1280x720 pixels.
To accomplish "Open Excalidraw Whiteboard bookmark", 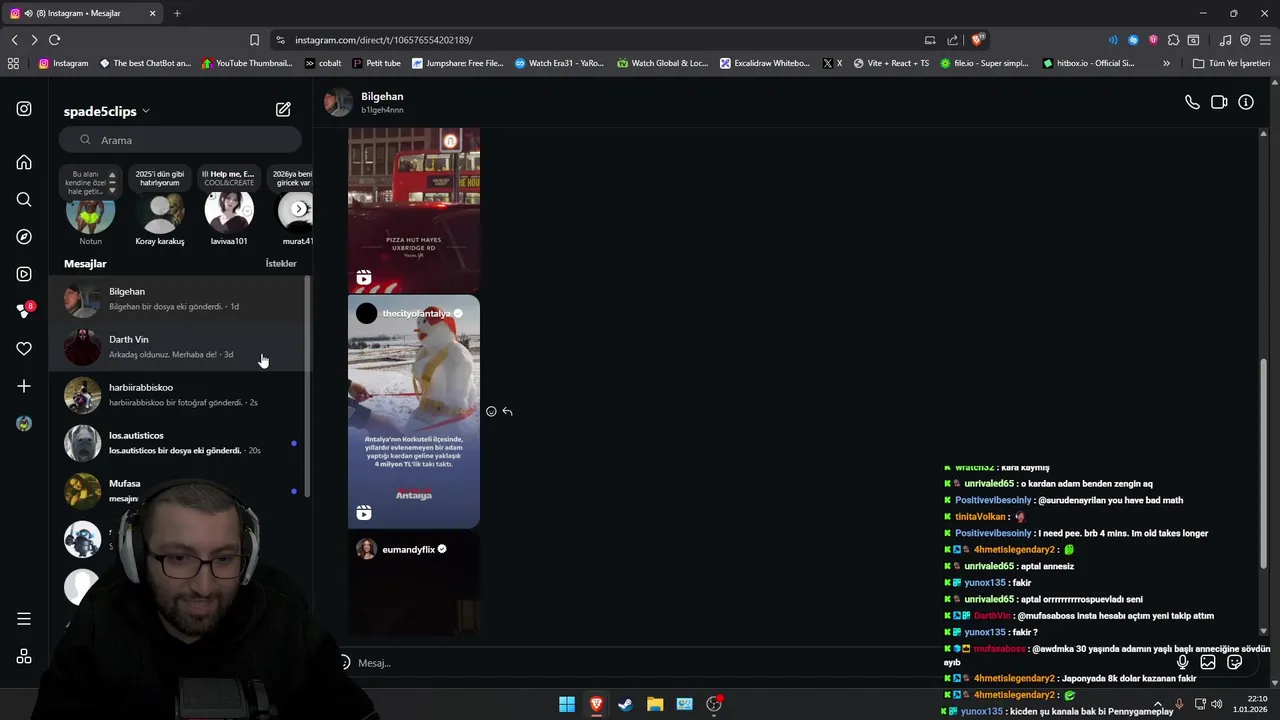I will tap(765, 63).
